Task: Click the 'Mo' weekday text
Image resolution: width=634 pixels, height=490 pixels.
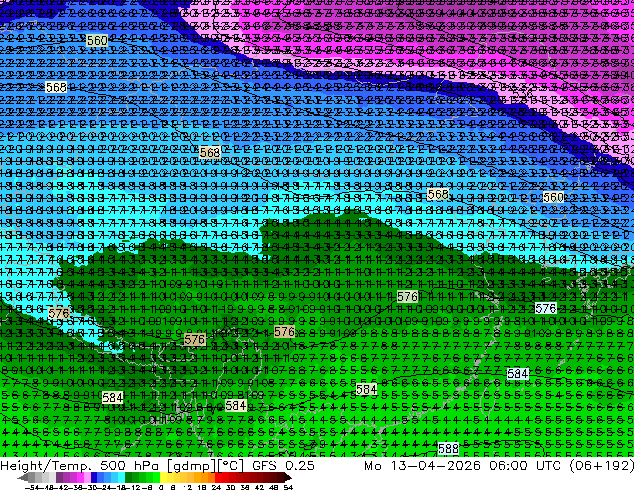Action: (373, 466)
